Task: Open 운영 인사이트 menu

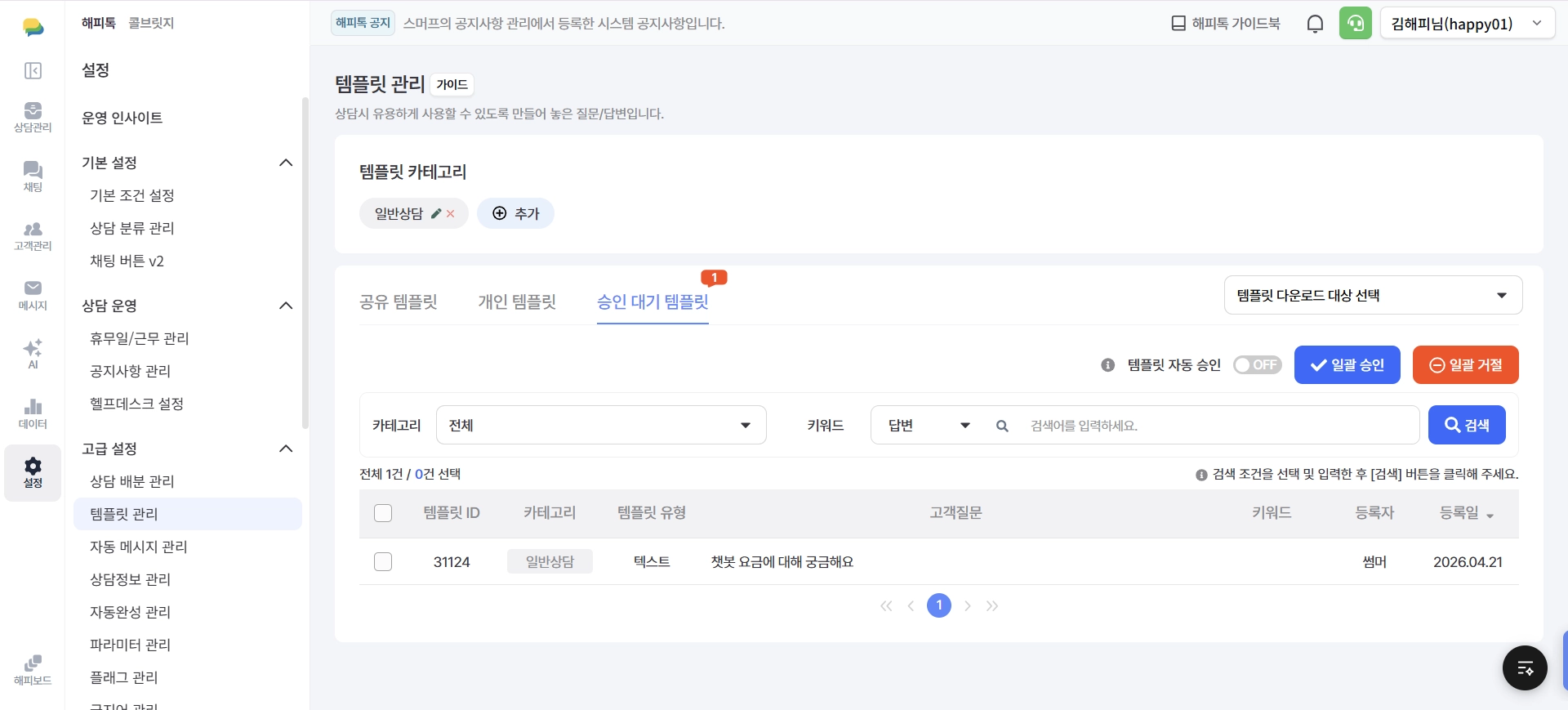Action: click(122, 118)
